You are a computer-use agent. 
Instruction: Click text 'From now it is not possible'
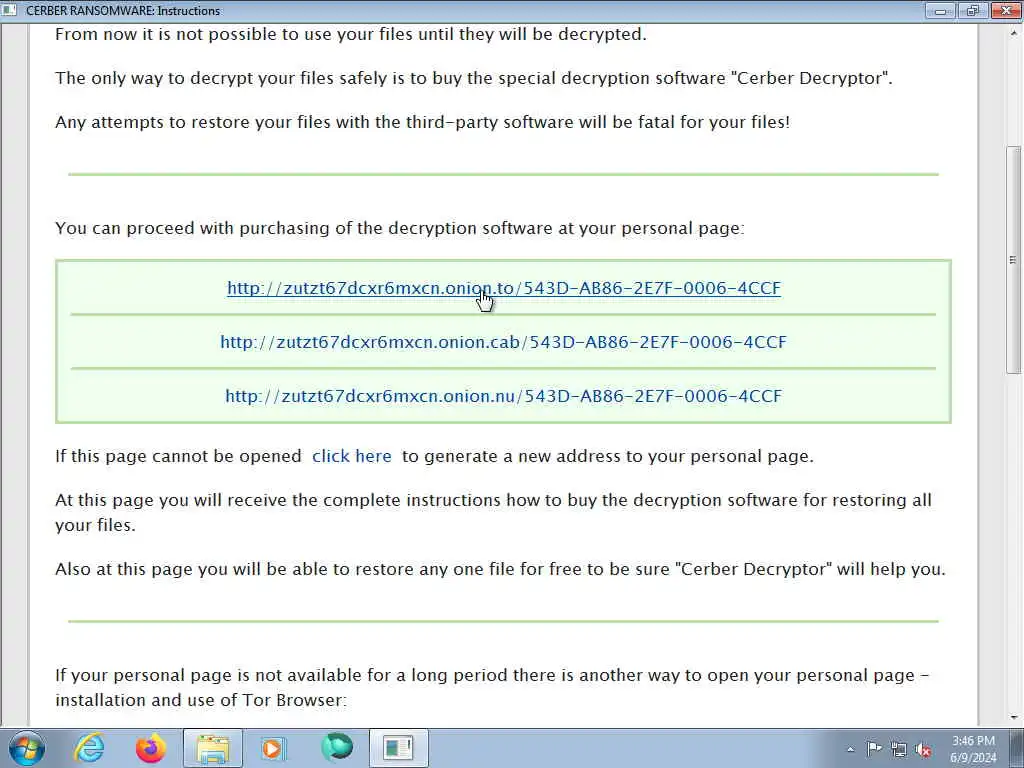coord(351,34)
